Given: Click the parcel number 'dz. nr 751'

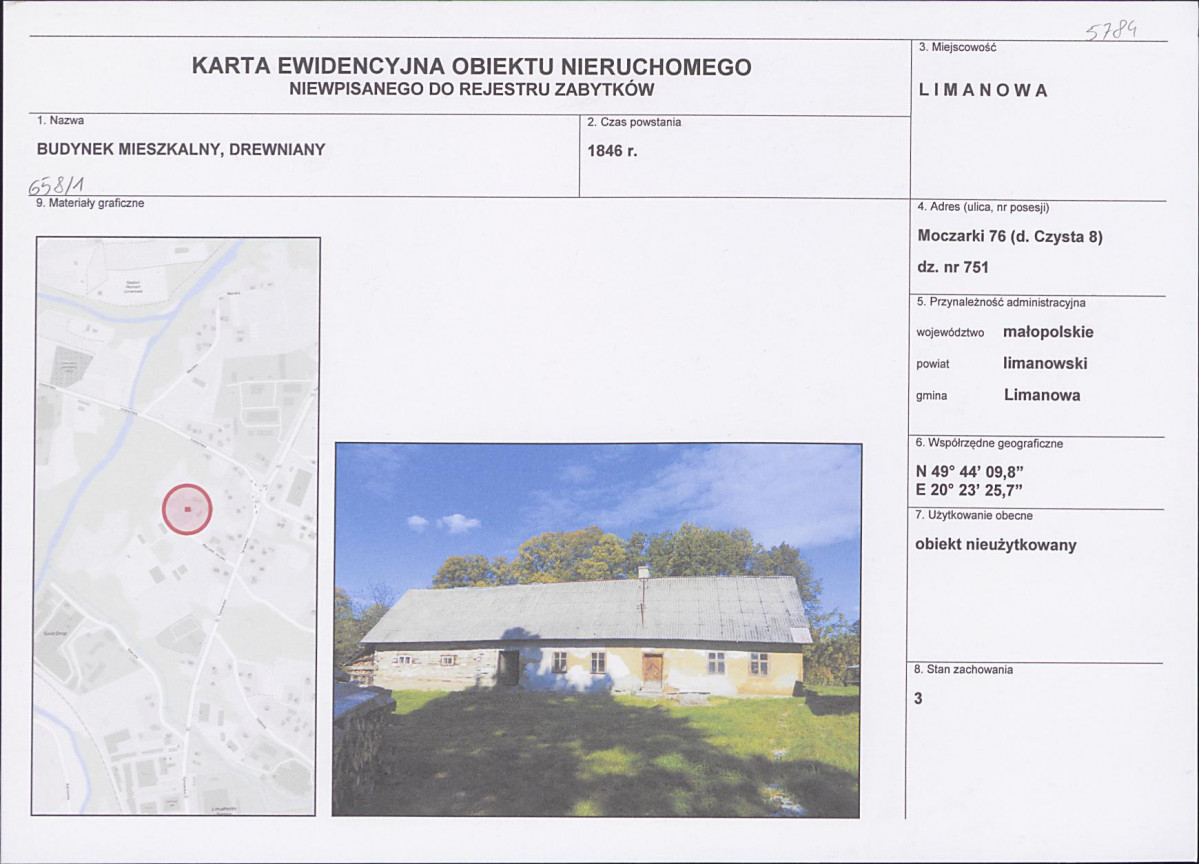Looking at the screenshot, I should click(953, 268).
